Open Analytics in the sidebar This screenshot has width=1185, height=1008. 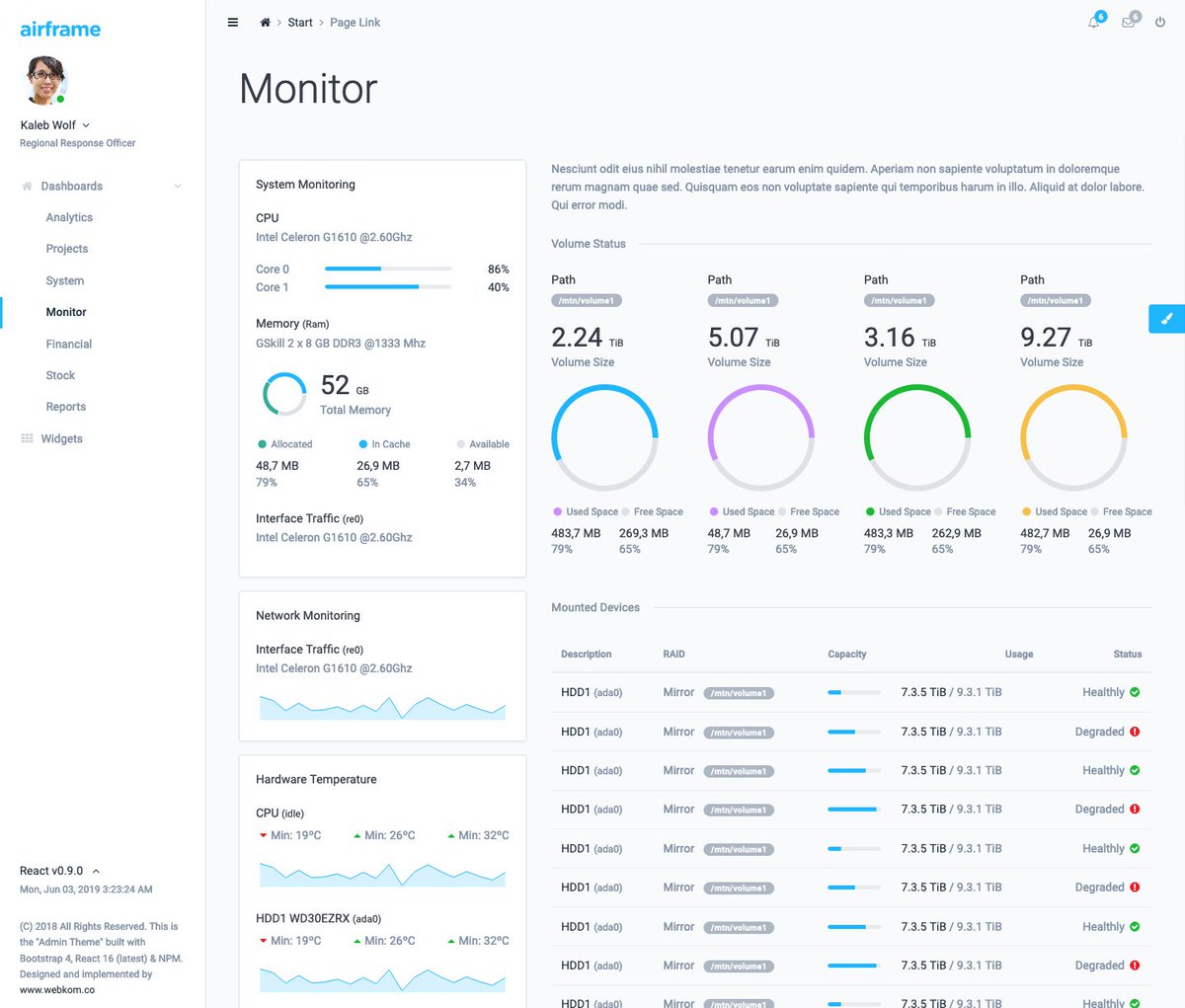69,217
